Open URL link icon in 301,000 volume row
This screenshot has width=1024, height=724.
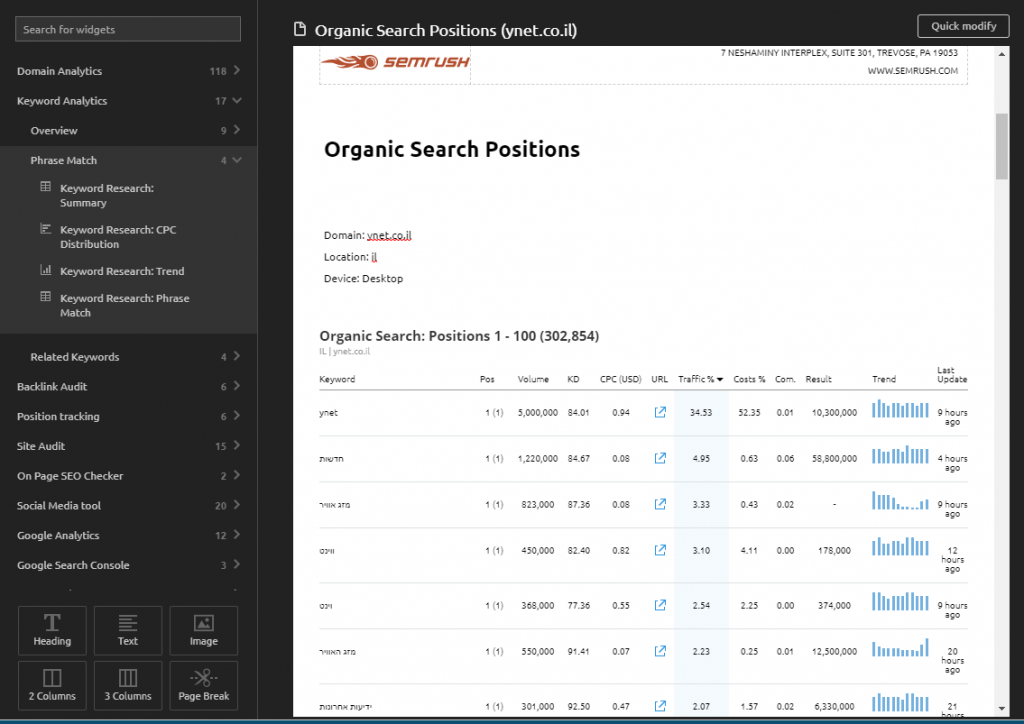tap(660, 706)
